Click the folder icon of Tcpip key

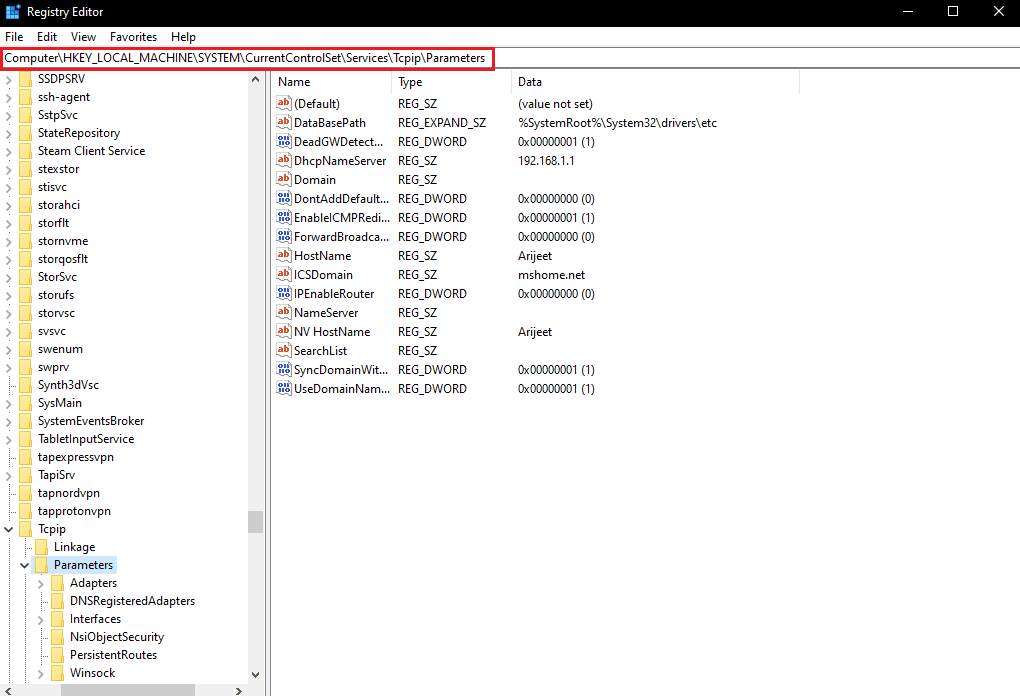point(25,528)
